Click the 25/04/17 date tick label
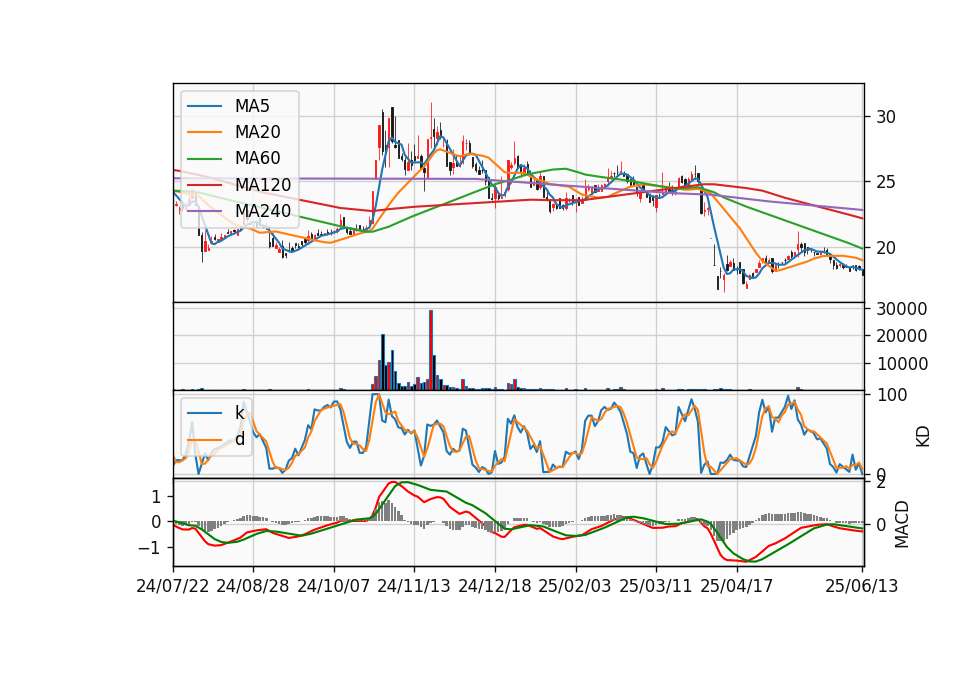This screenshot has width=960, height=690. [x=737, y=586]
